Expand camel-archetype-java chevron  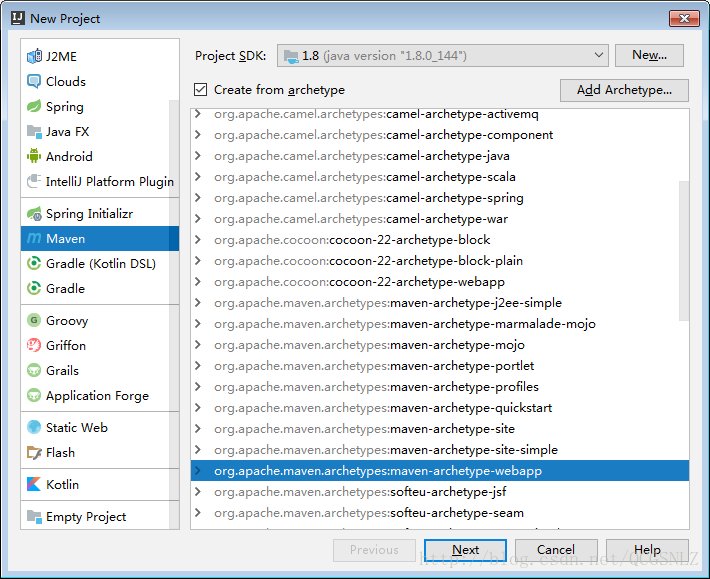click(x=198, y=156)
